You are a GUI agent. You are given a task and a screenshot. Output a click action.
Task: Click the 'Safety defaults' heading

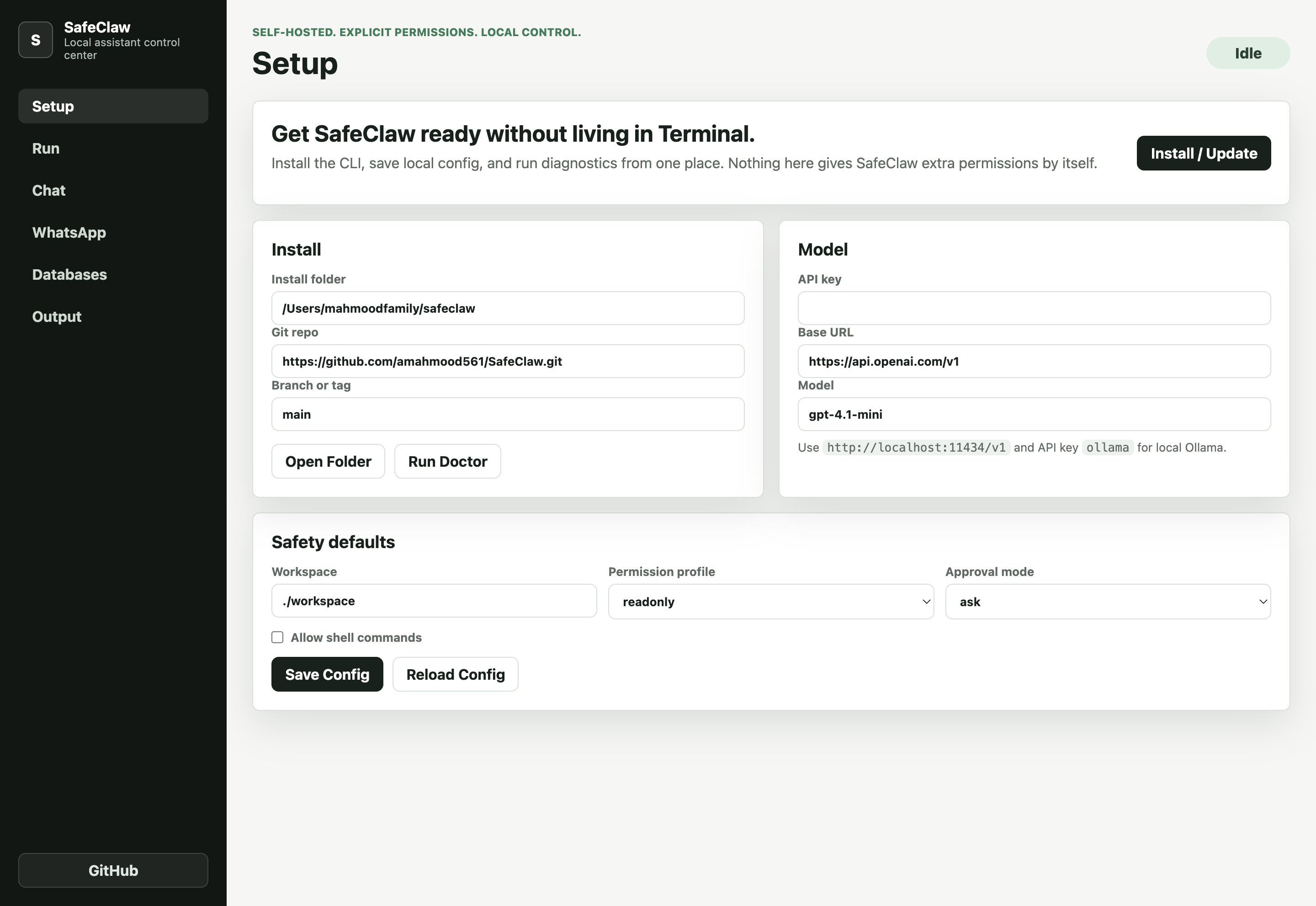click(x=333, y=542)
